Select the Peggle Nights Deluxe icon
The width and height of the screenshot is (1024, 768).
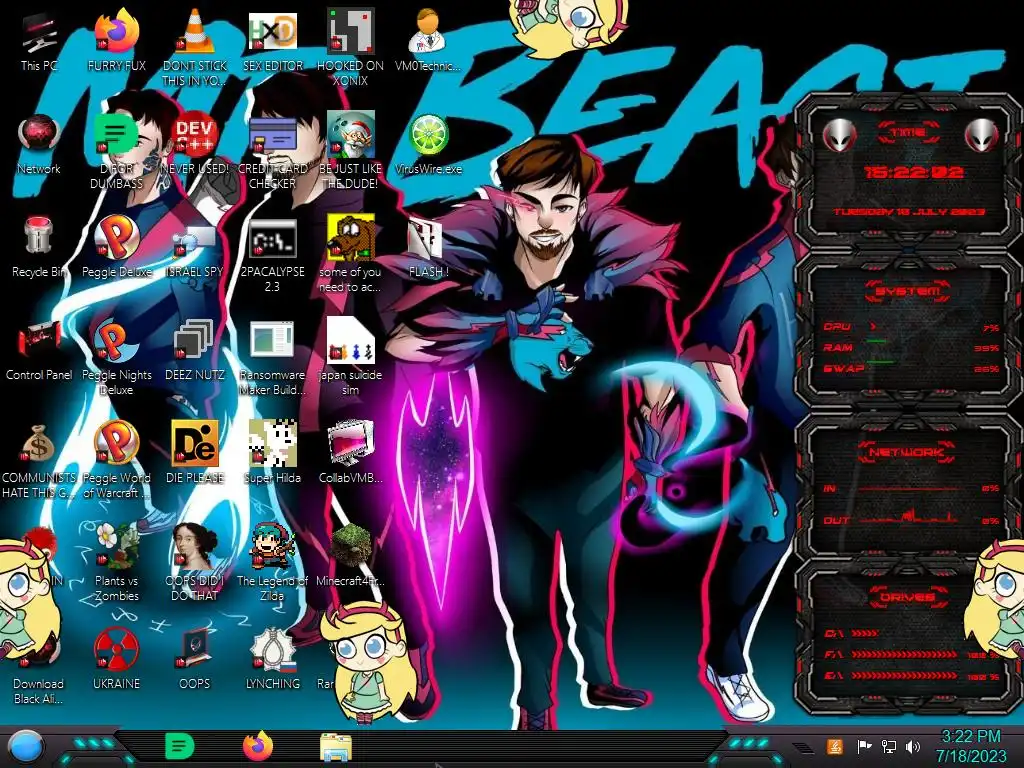[x=116, y=342]
